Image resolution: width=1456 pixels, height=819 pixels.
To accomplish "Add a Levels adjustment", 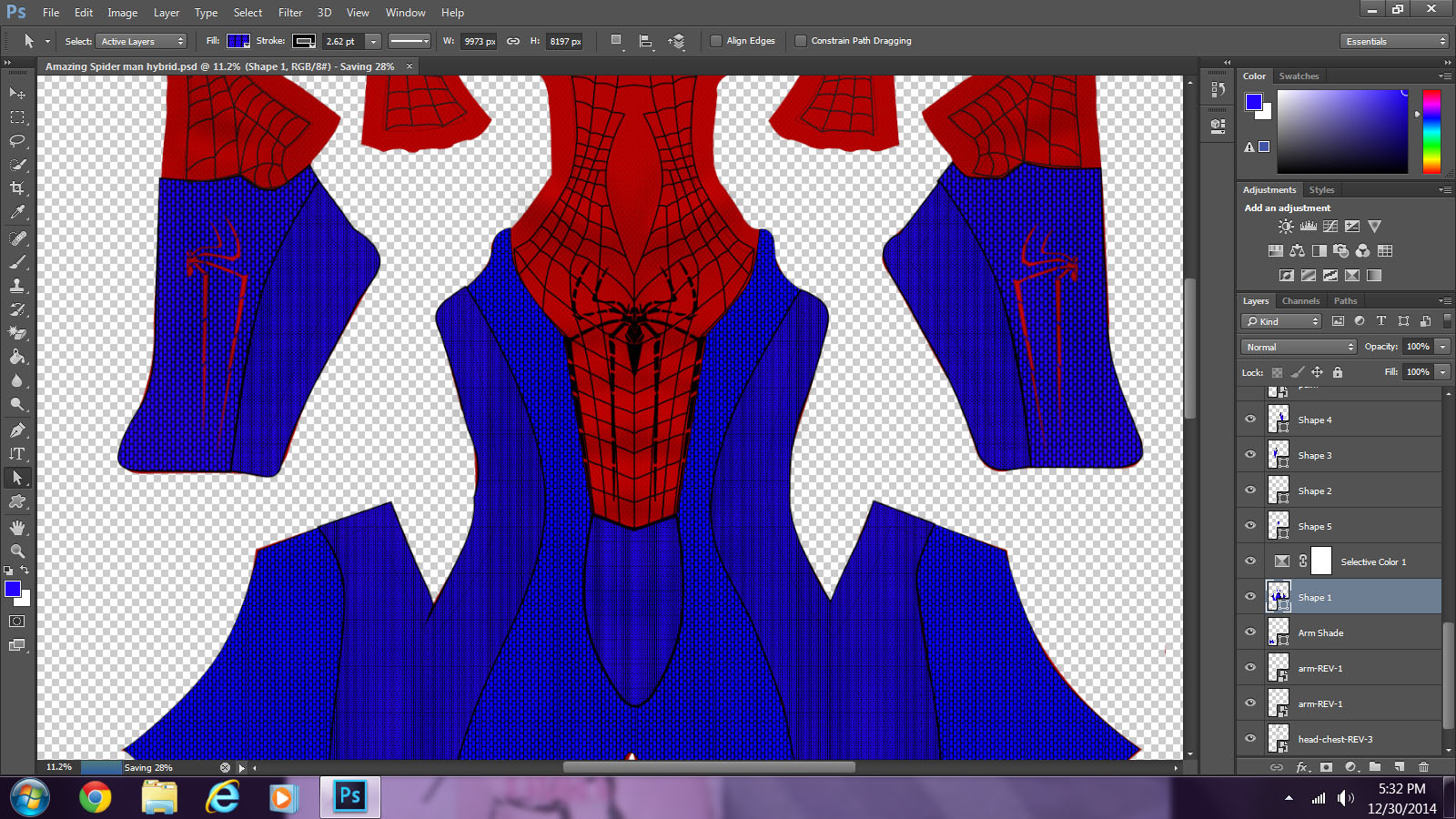I will pos(1309,227).
